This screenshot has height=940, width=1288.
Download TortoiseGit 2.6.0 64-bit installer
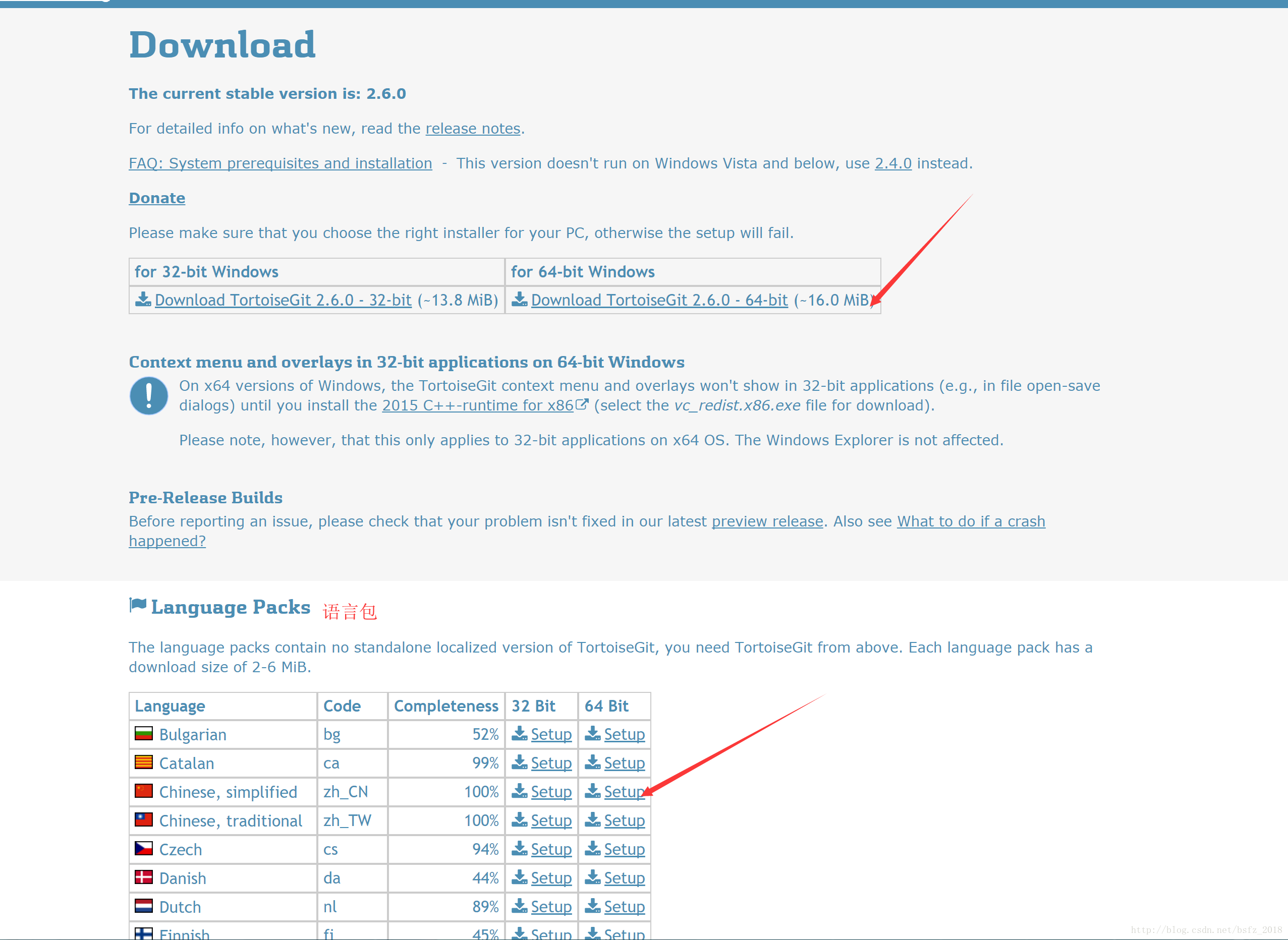coord(659,300)
